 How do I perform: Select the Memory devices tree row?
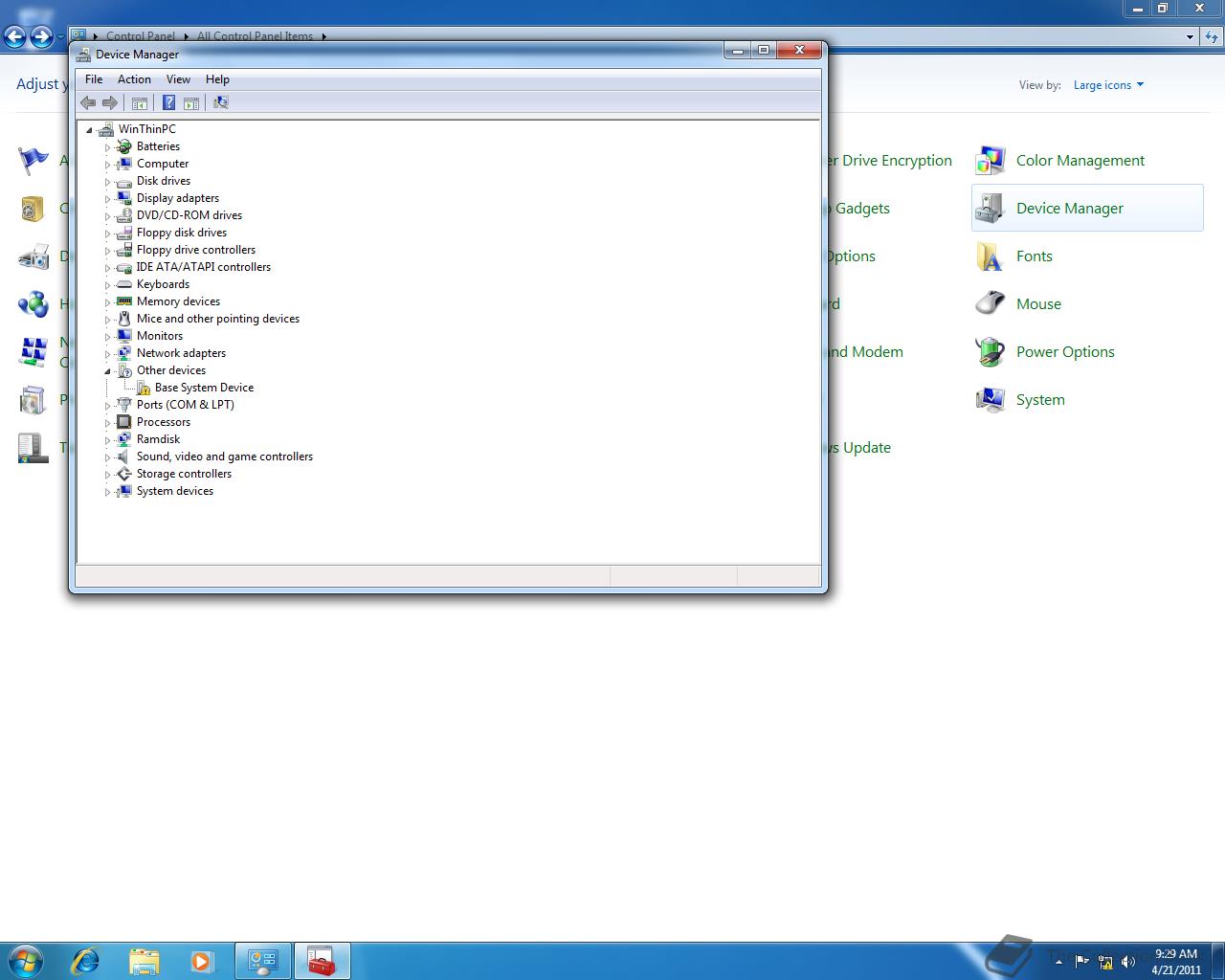point(178,301)
